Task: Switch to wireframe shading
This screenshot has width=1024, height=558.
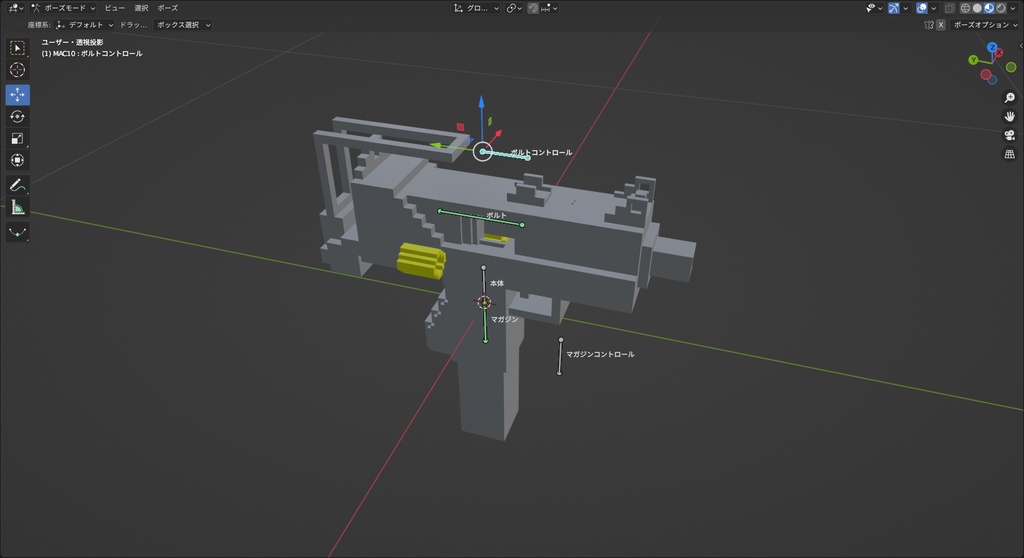Action: tap(965, 8)
